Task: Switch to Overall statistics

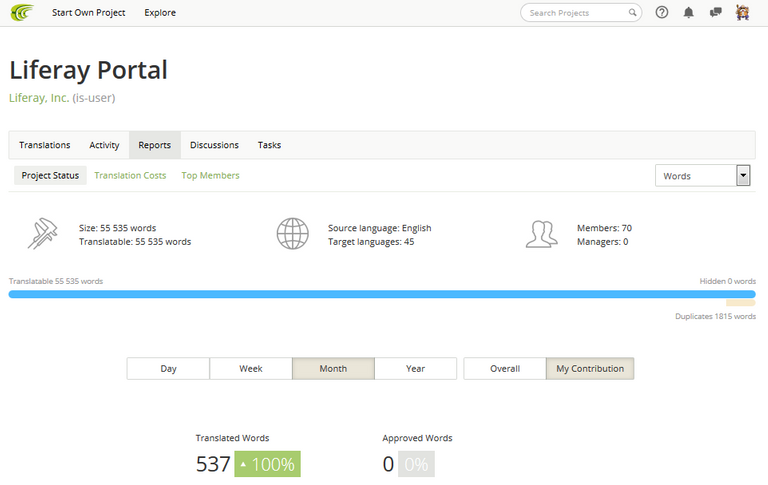Action: point(505,368)
